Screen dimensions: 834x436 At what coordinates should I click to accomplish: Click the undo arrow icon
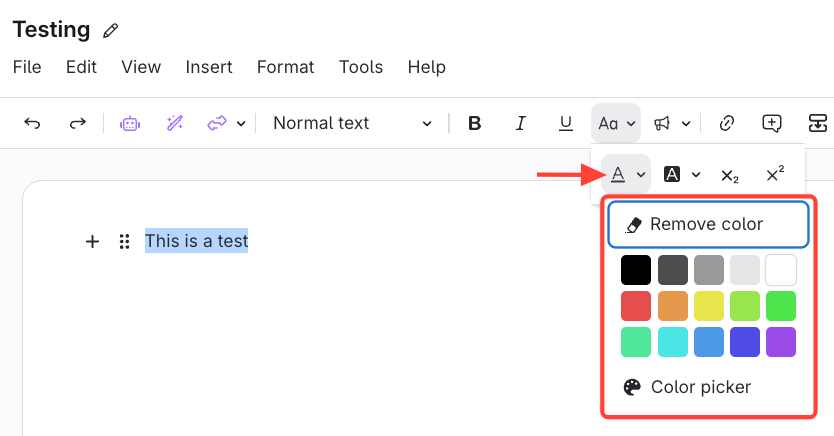[x=32, y=123]
